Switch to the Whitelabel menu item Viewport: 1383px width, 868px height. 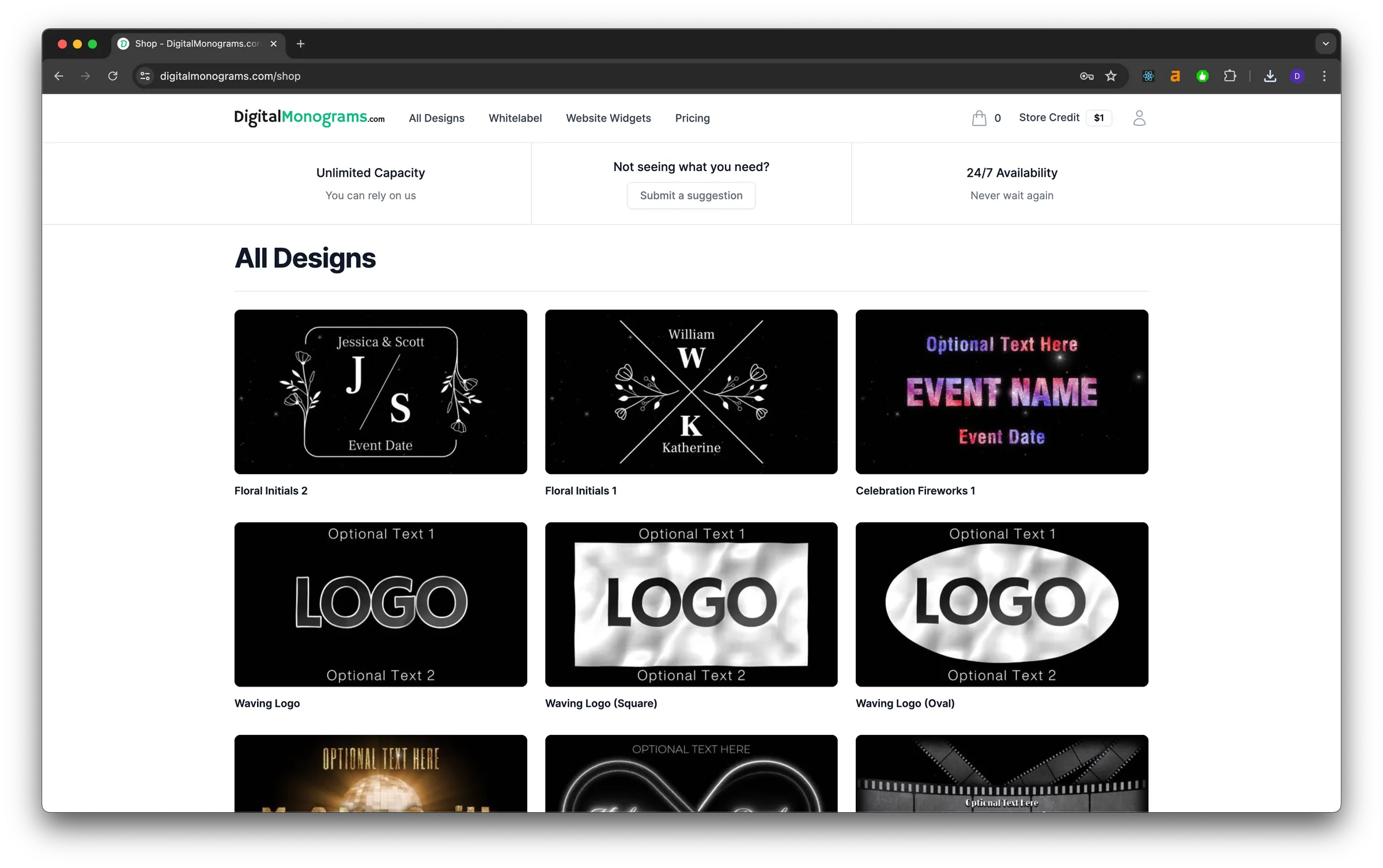515,117
